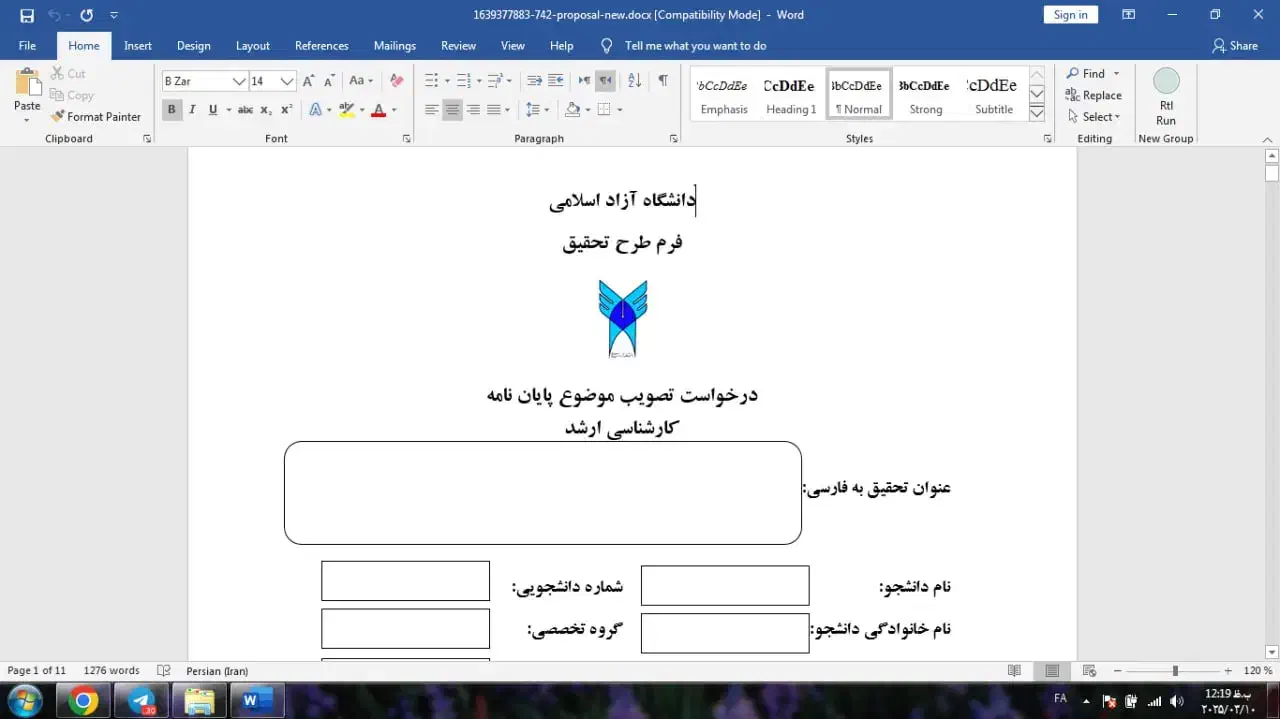This screenshot has width=1280, height=719.
Task: Apply the Heading 1 style
Action: point(791,95)
